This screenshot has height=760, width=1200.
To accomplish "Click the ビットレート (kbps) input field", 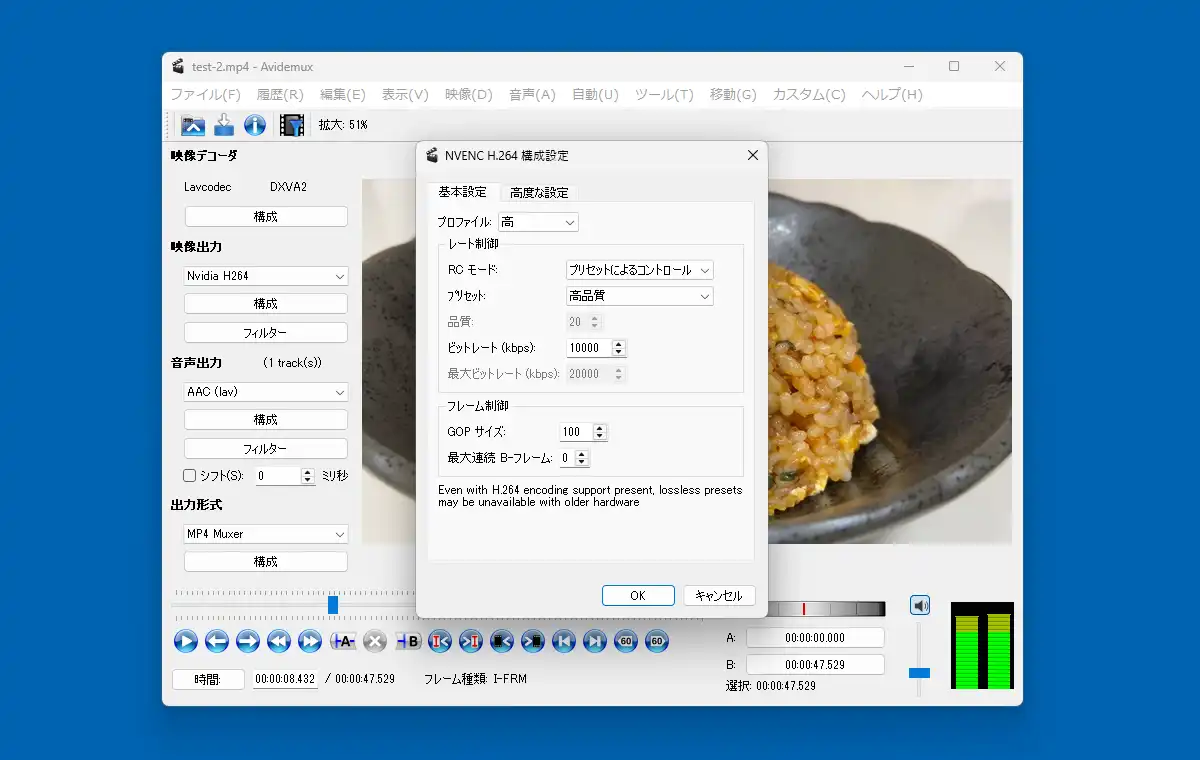I will [x=588, y=348].
